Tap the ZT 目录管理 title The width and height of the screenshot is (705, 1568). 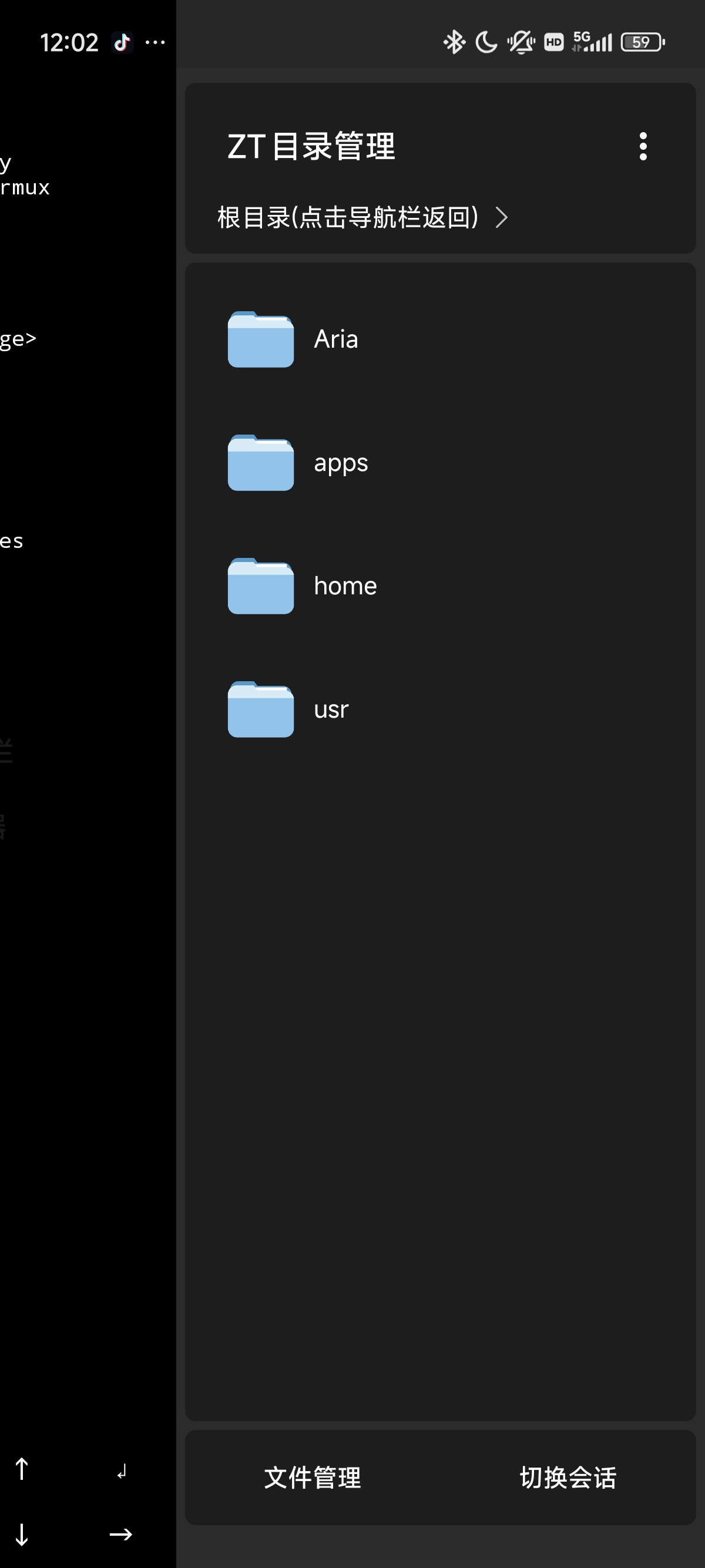311,146
